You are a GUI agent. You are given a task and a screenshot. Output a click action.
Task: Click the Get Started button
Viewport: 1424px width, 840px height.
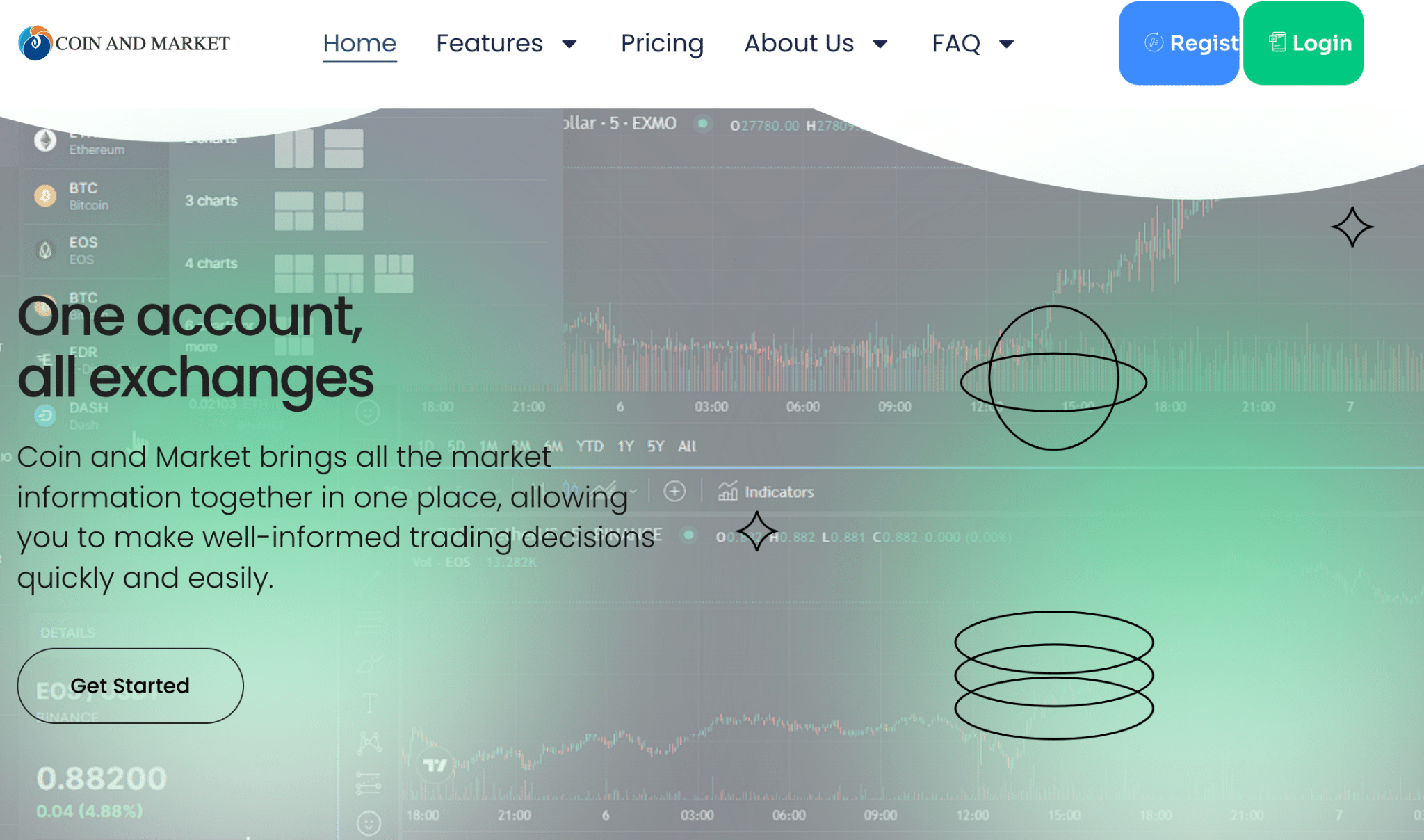coord(129,685)
